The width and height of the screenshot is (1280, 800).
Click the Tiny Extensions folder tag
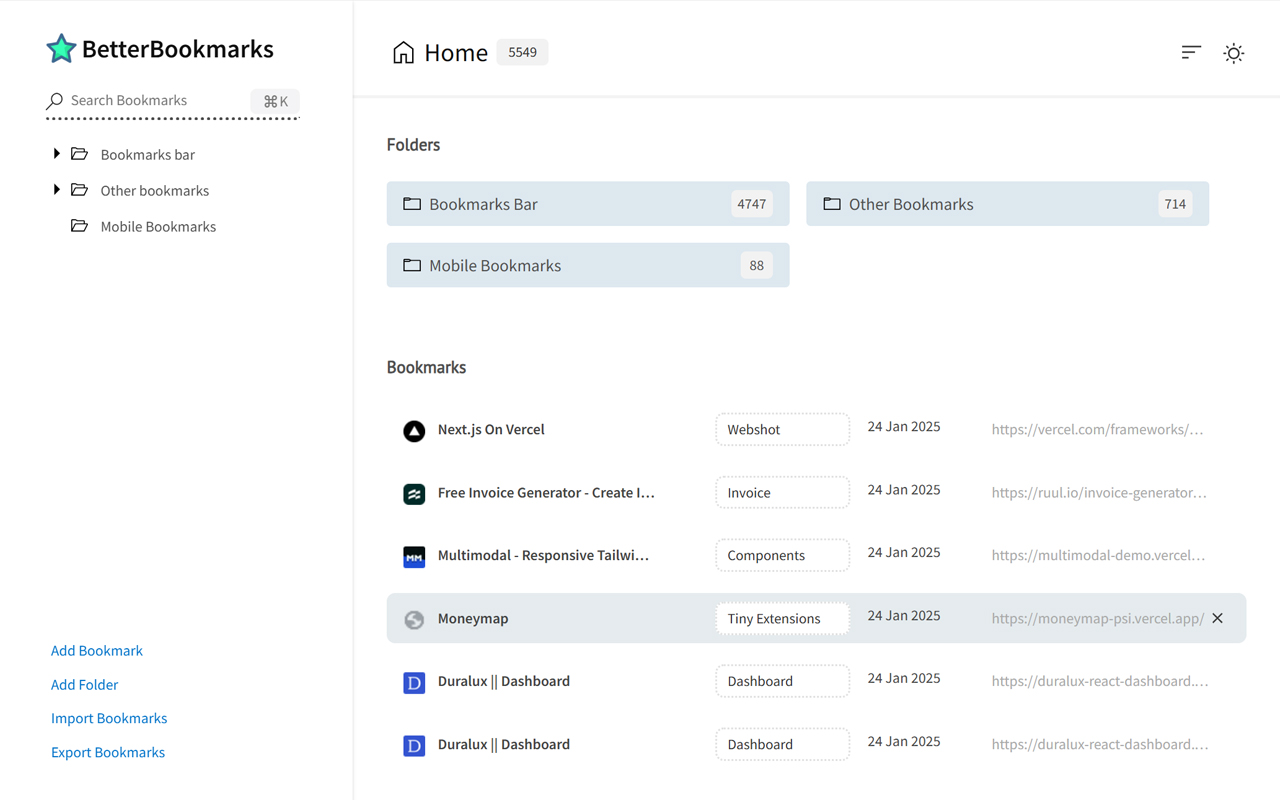tap(782, 618)
